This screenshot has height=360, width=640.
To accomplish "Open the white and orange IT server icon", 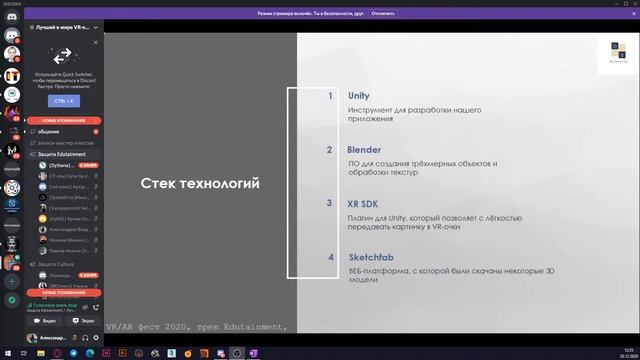I will (12, 76).
